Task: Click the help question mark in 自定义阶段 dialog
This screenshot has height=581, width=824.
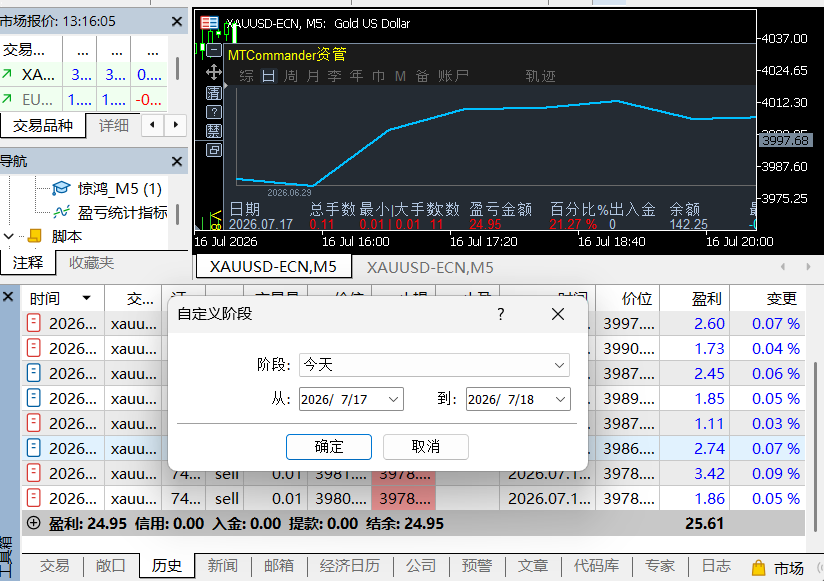Action: 500,314
